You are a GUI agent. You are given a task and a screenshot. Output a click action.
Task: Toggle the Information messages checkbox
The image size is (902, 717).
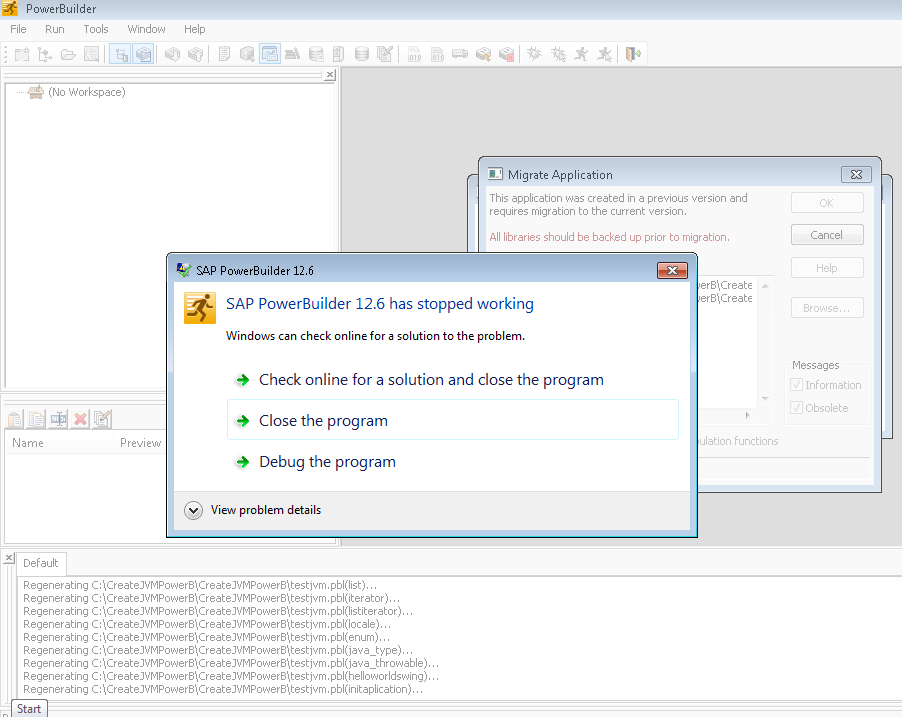pyautogui.click(x=797, y=385)
